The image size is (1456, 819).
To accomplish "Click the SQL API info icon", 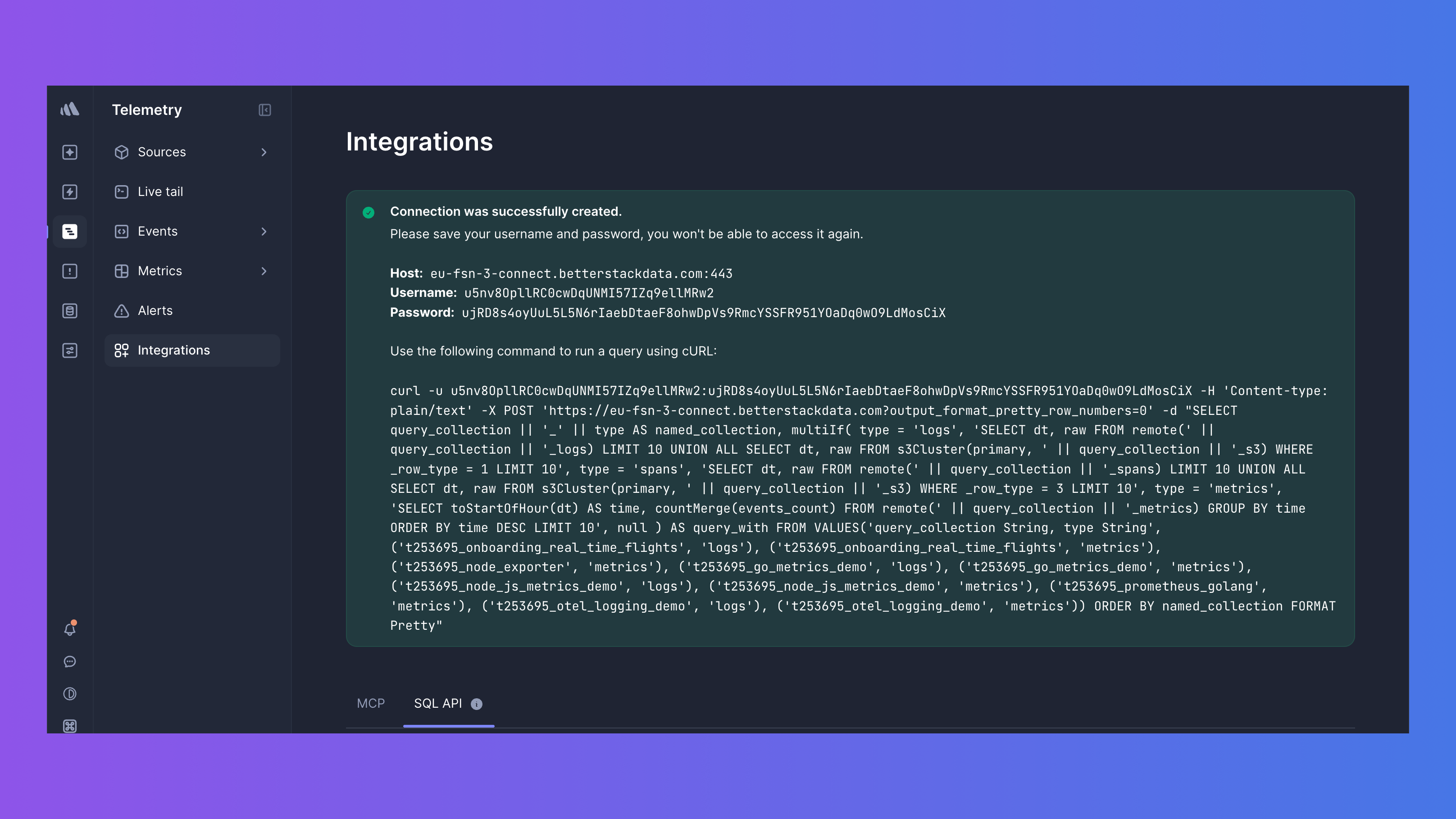I will click(477, 704).
